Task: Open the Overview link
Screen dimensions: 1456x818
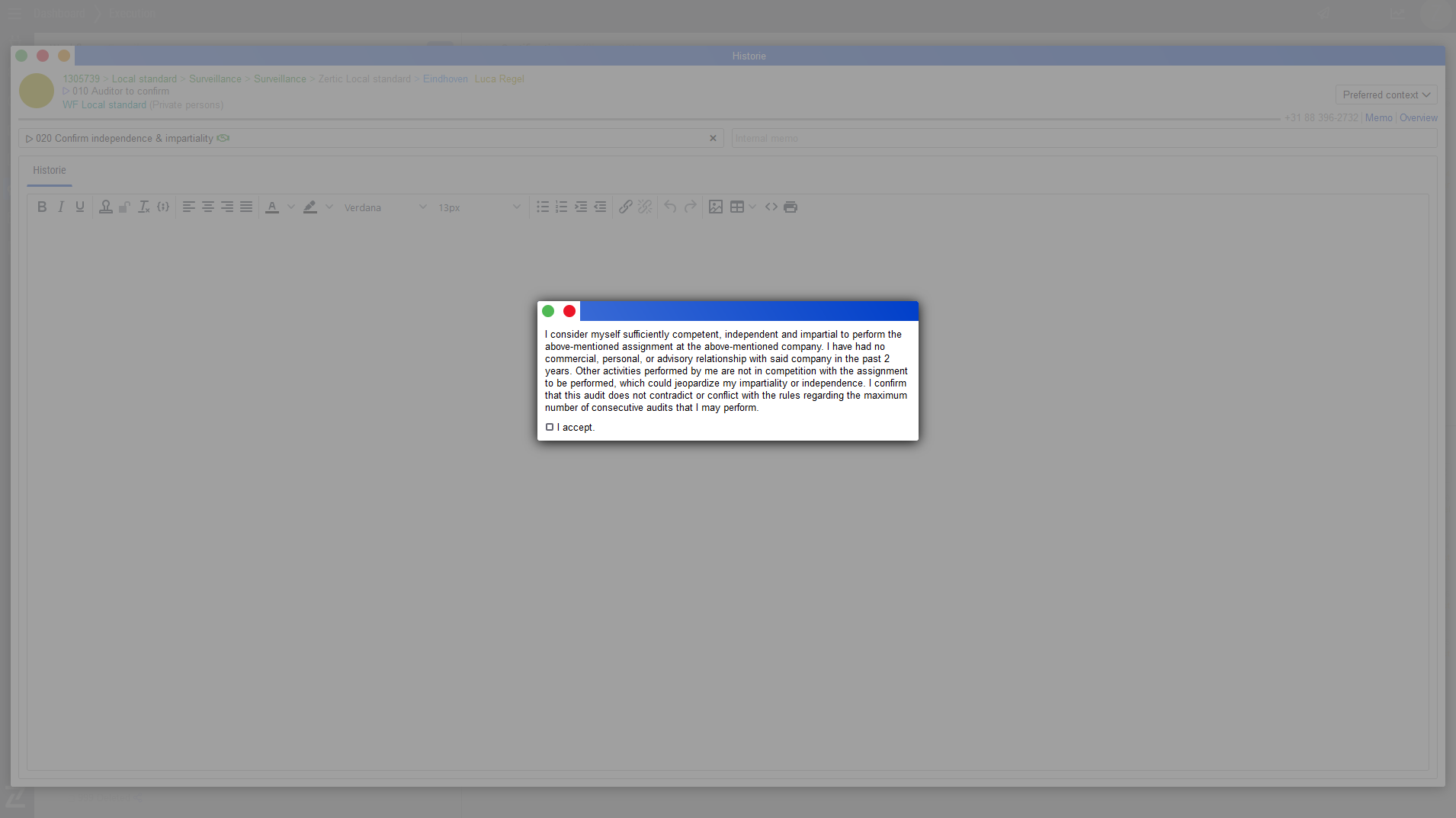Action: 1418,118
